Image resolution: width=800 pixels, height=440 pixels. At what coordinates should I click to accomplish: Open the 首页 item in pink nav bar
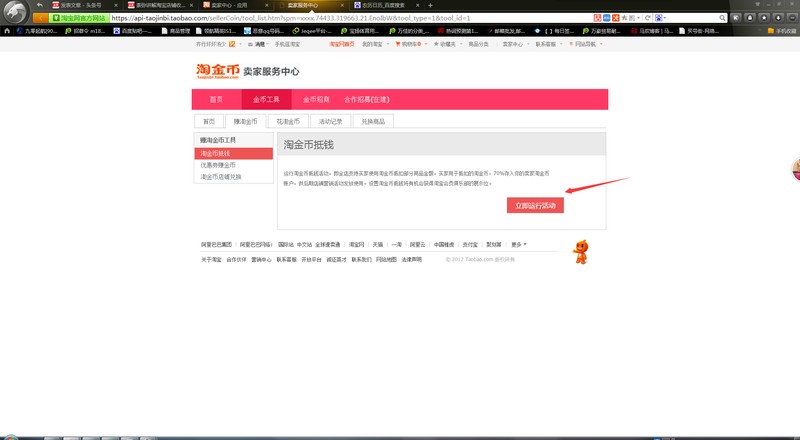216,100
